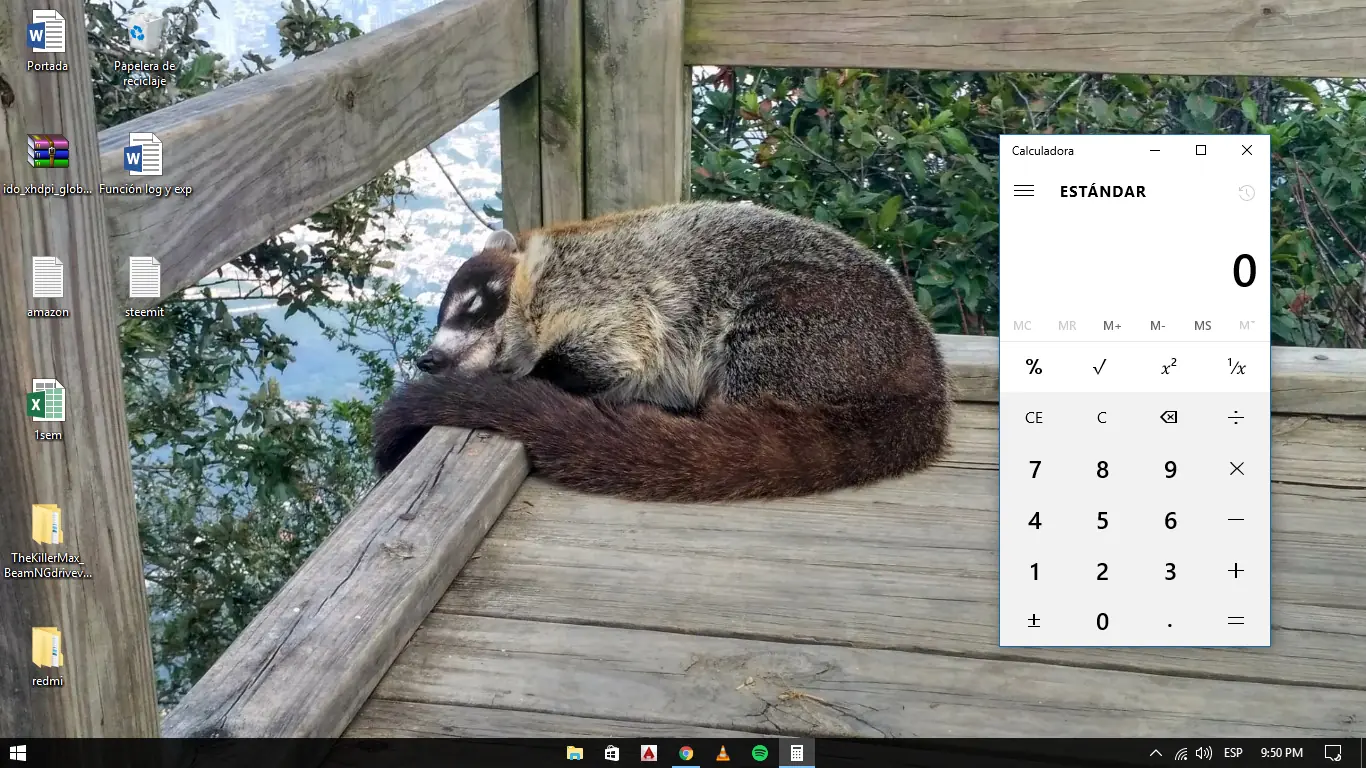Click digit 2 on the calculator

pos(1101,571)
